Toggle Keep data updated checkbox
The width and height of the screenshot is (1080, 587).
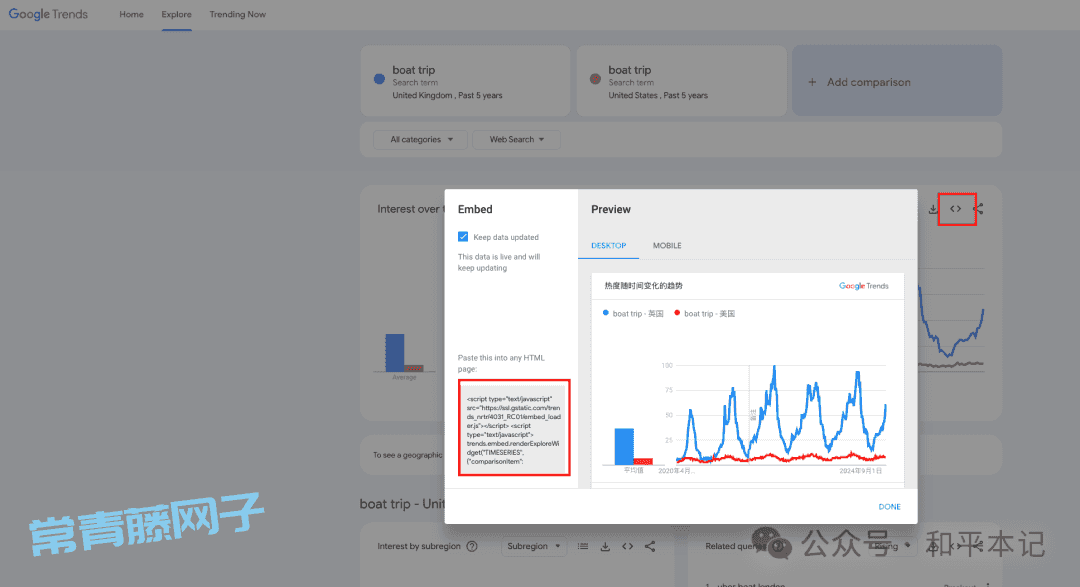click(x=463, y=236)
